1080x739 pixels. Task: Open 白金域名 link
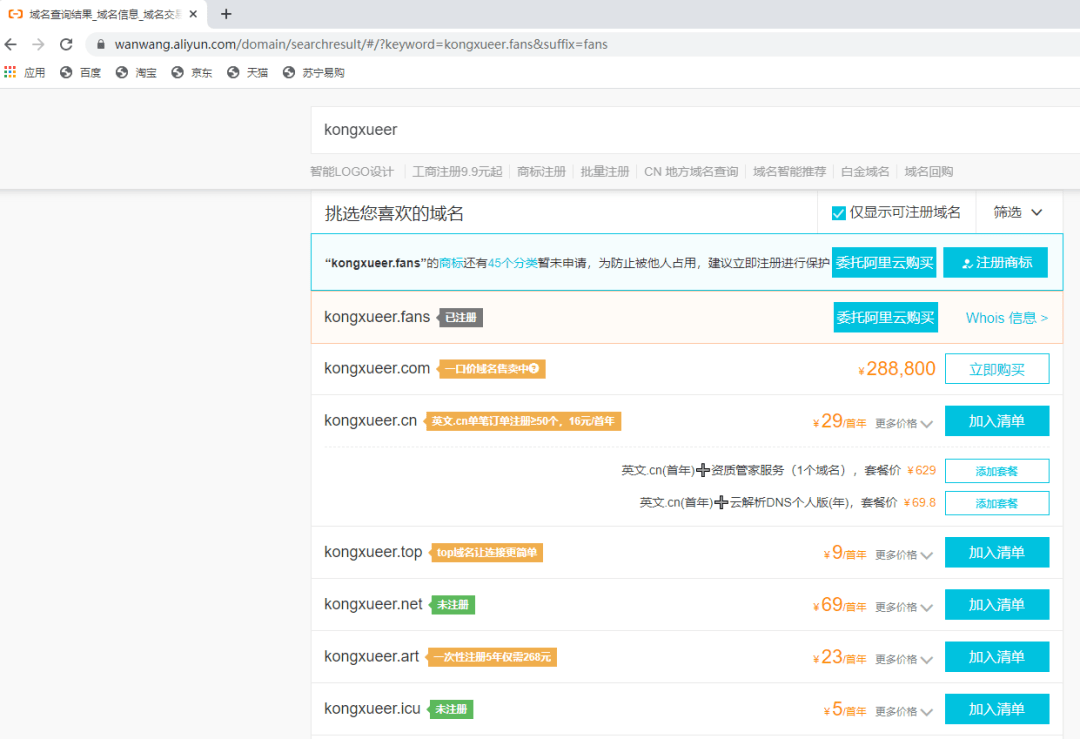point(865,171)
